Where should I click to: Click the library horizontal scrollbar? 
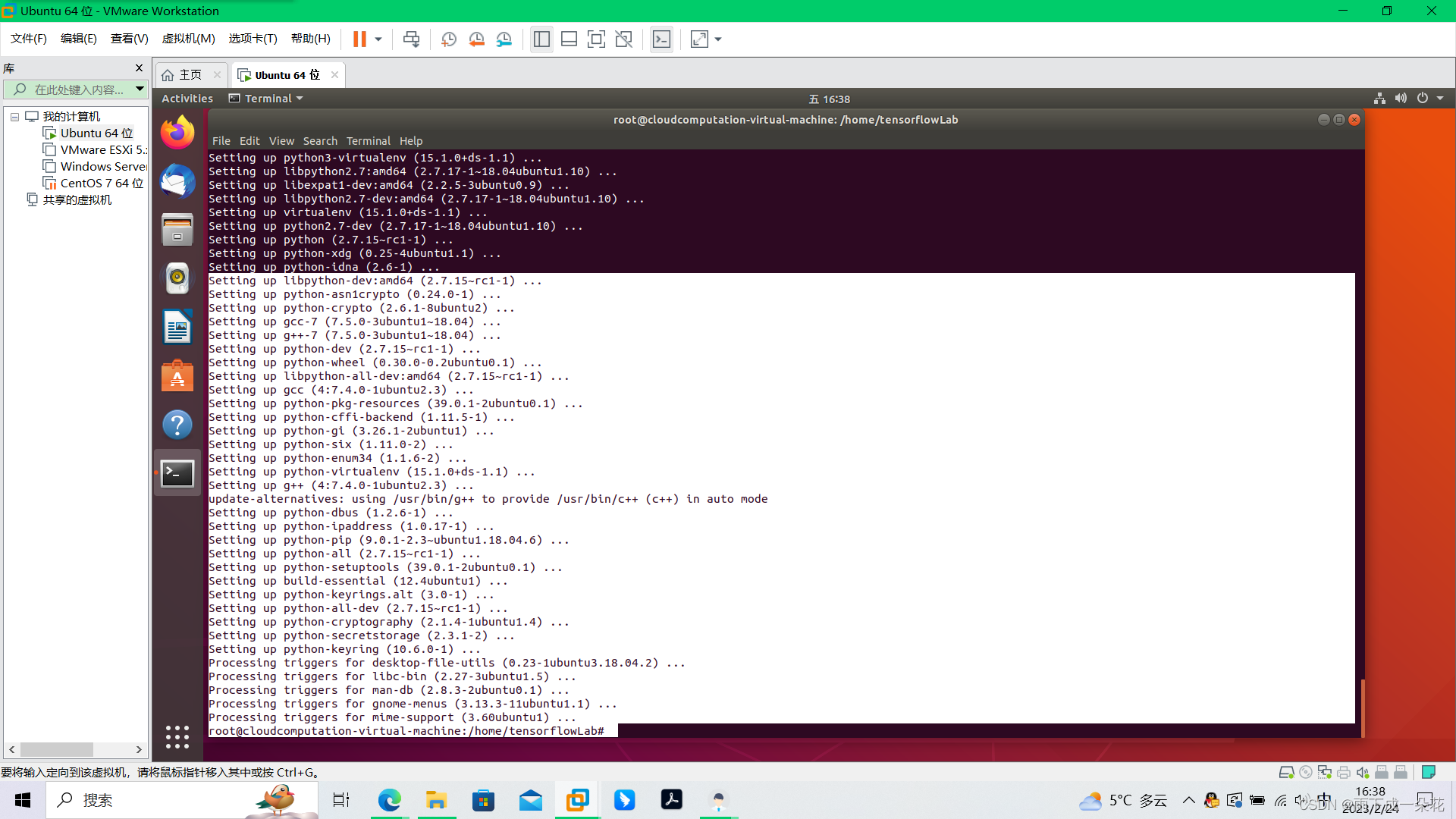[x=57, y=749]
